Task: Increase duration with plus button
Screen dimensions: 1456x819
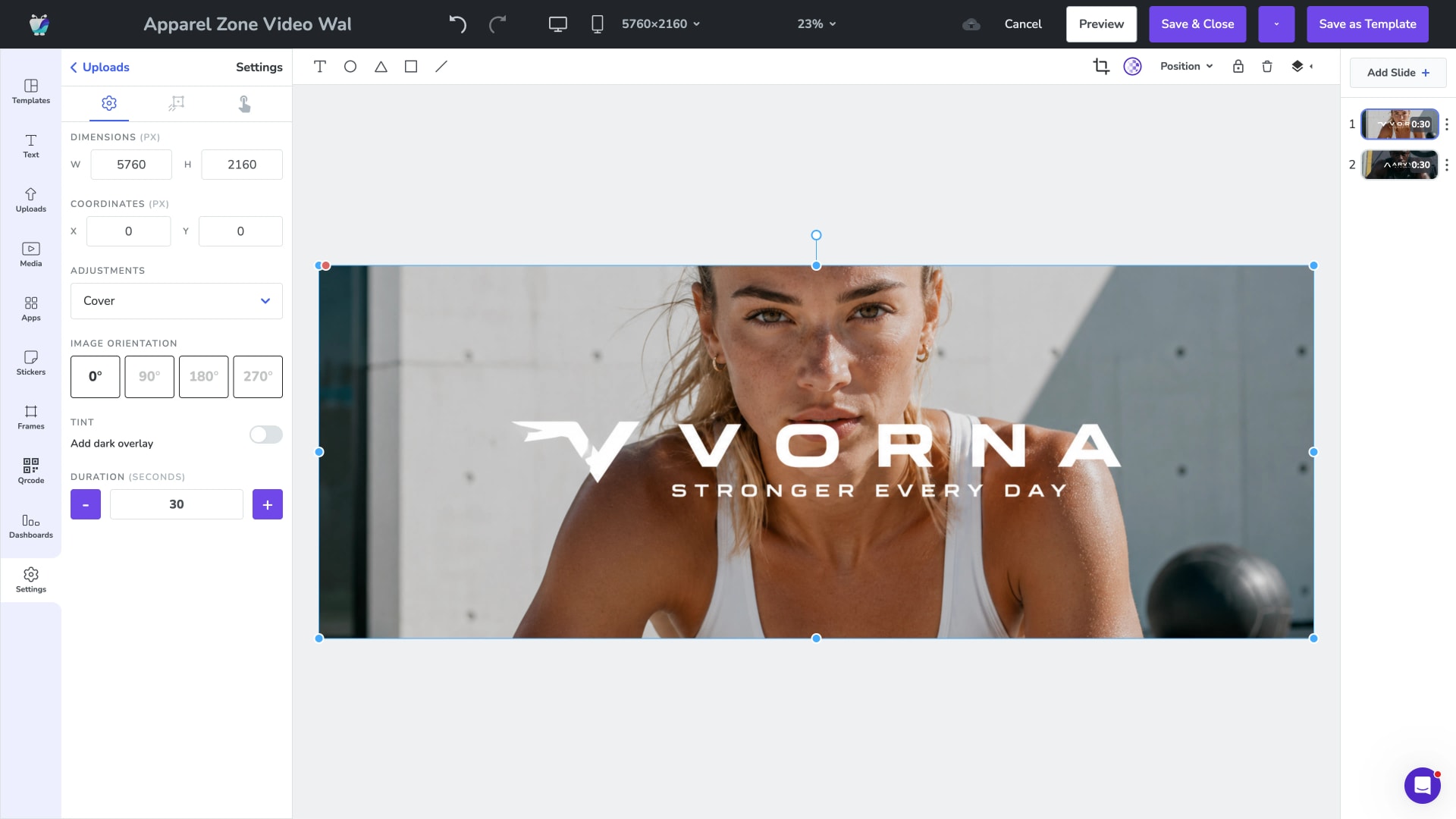Action: pos(268,504)
